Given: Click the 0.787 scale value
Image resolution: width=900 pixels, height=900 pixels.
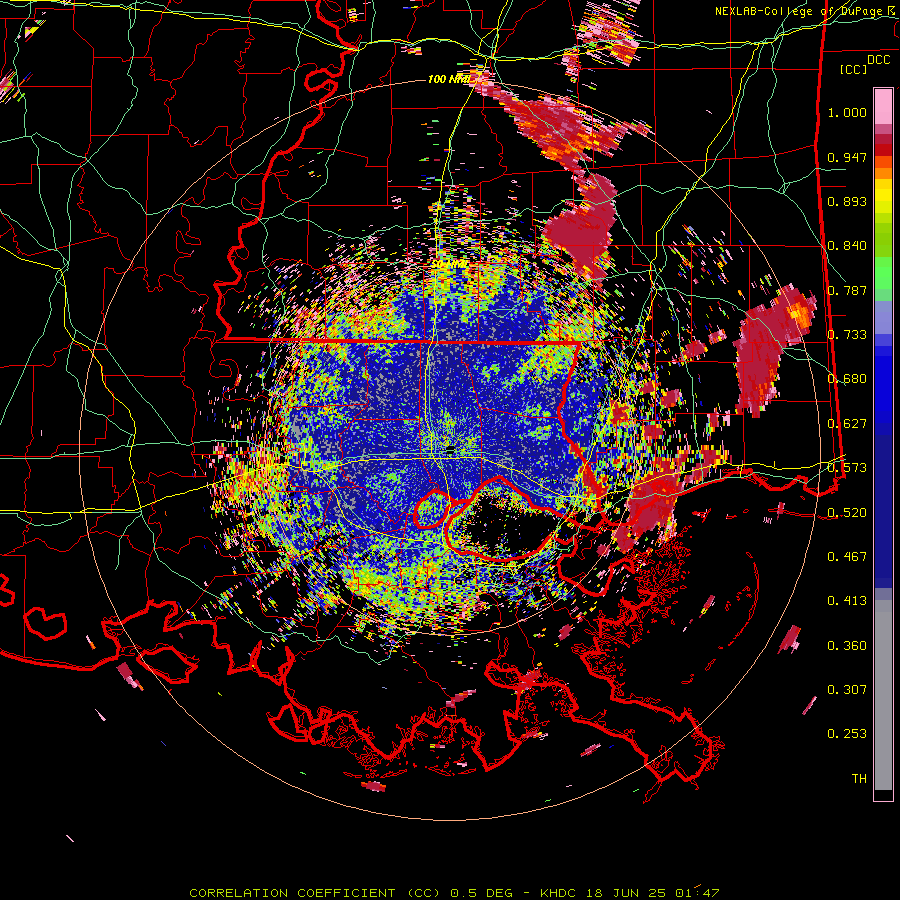Looking at the screenshot, I should pos(847,290).
